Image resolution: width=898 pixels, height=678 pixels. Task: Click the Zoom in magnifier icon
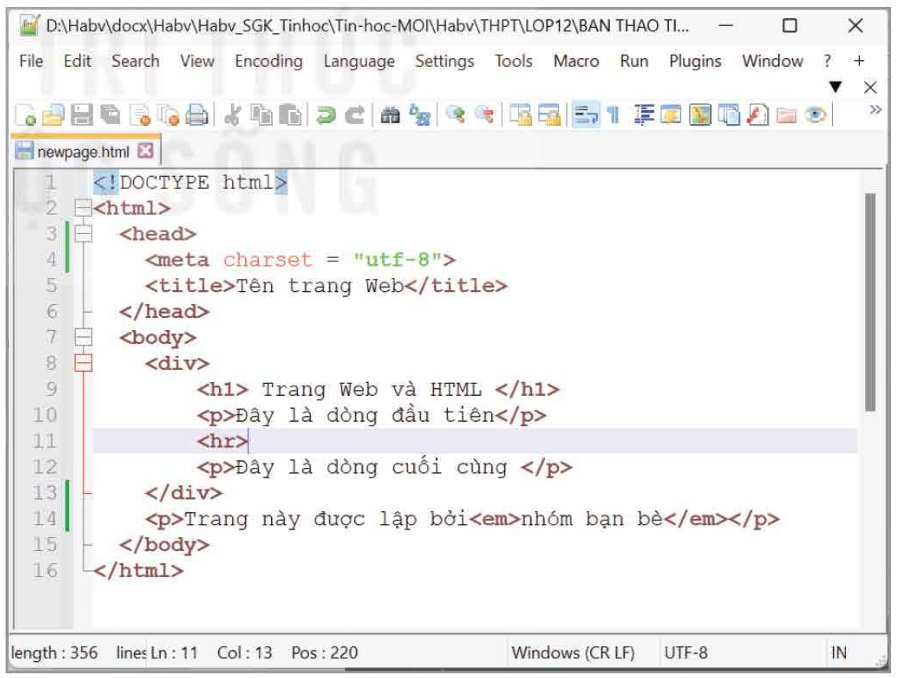point(455,115)
